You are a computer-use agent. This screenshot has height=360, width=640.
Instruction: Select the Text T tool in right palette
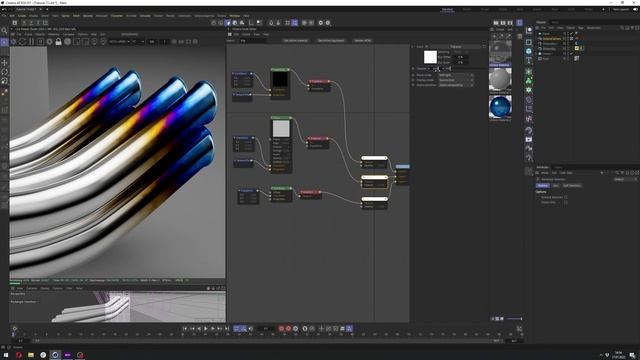pos(529,61)
